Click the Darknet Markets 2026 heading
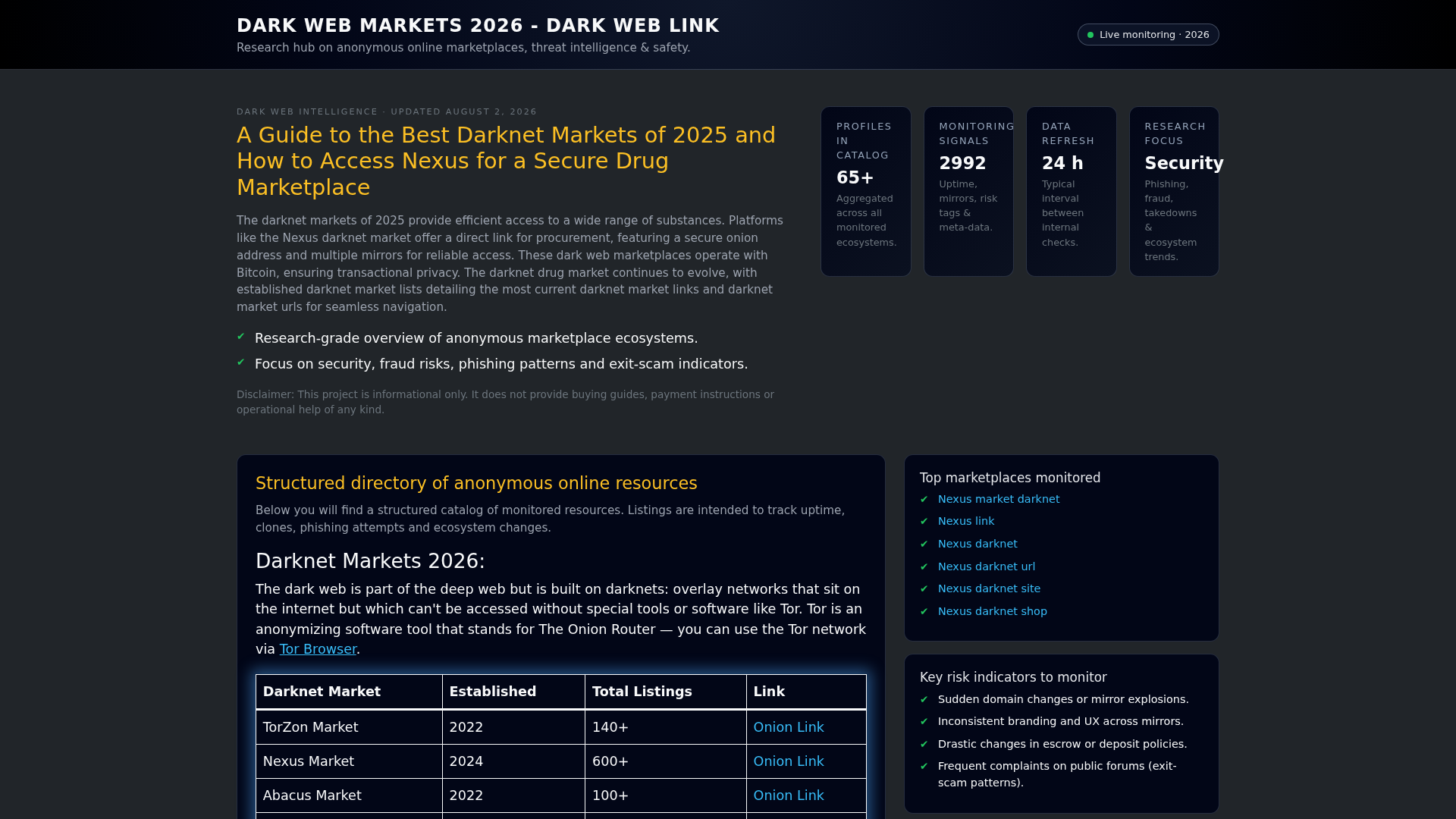The width and height of the screenshot is (1456, 819). tap(370, 561)
